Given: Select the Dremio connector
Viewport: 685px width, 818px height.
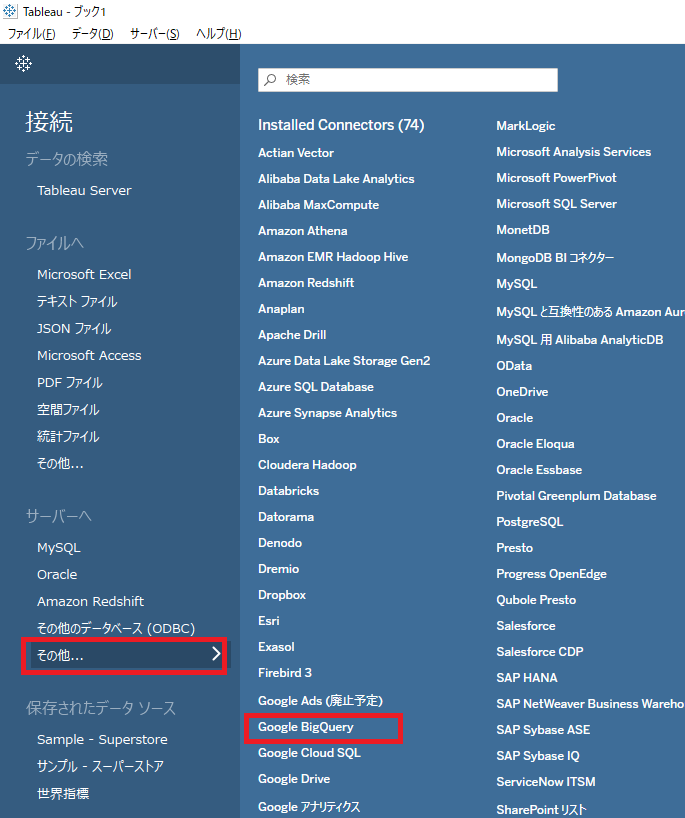Looking at the screenshot, I should point(279,569).
